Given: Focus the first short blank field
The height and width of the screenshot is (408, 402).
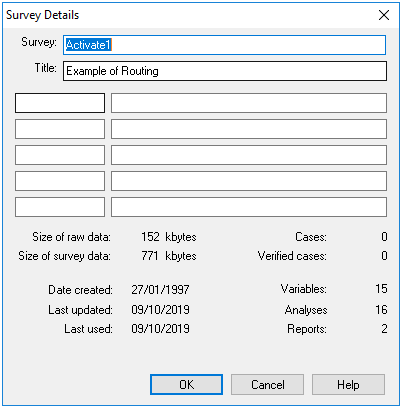Looking at the screenshot, I should click(x=60, y=103).
